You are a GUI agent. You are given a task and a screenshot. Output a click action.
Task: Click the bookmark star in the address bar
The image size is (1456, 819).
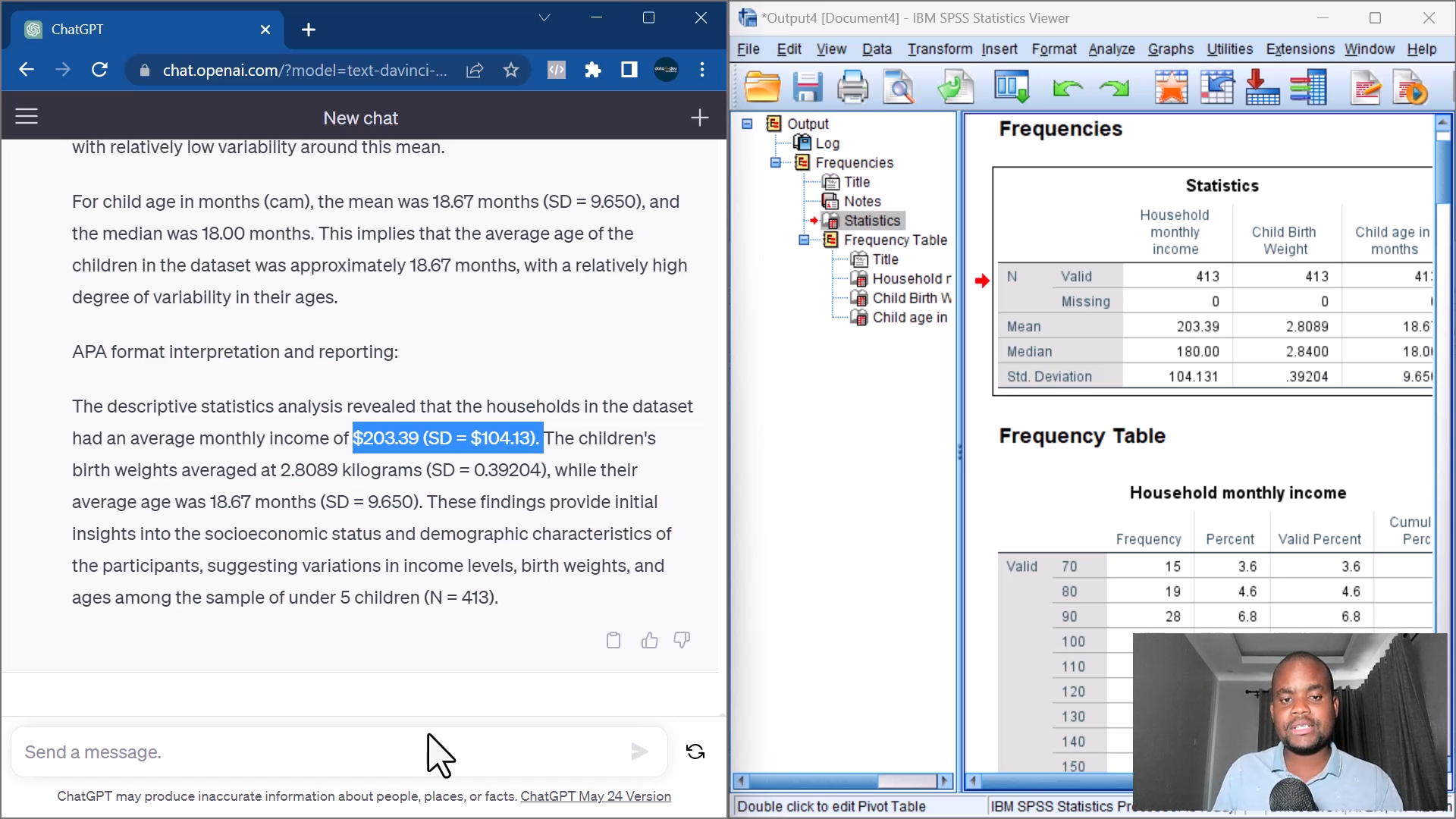point(510,70)
